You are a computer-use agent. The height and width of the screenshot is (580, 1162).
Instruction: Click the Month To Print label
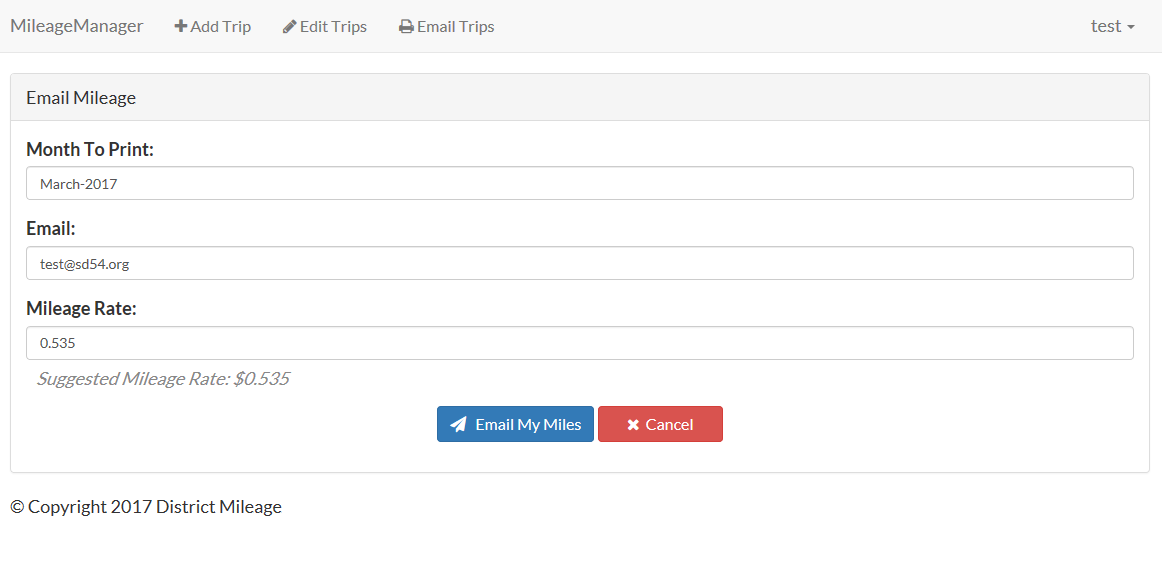pyautogui.click(x=90, y=149)
